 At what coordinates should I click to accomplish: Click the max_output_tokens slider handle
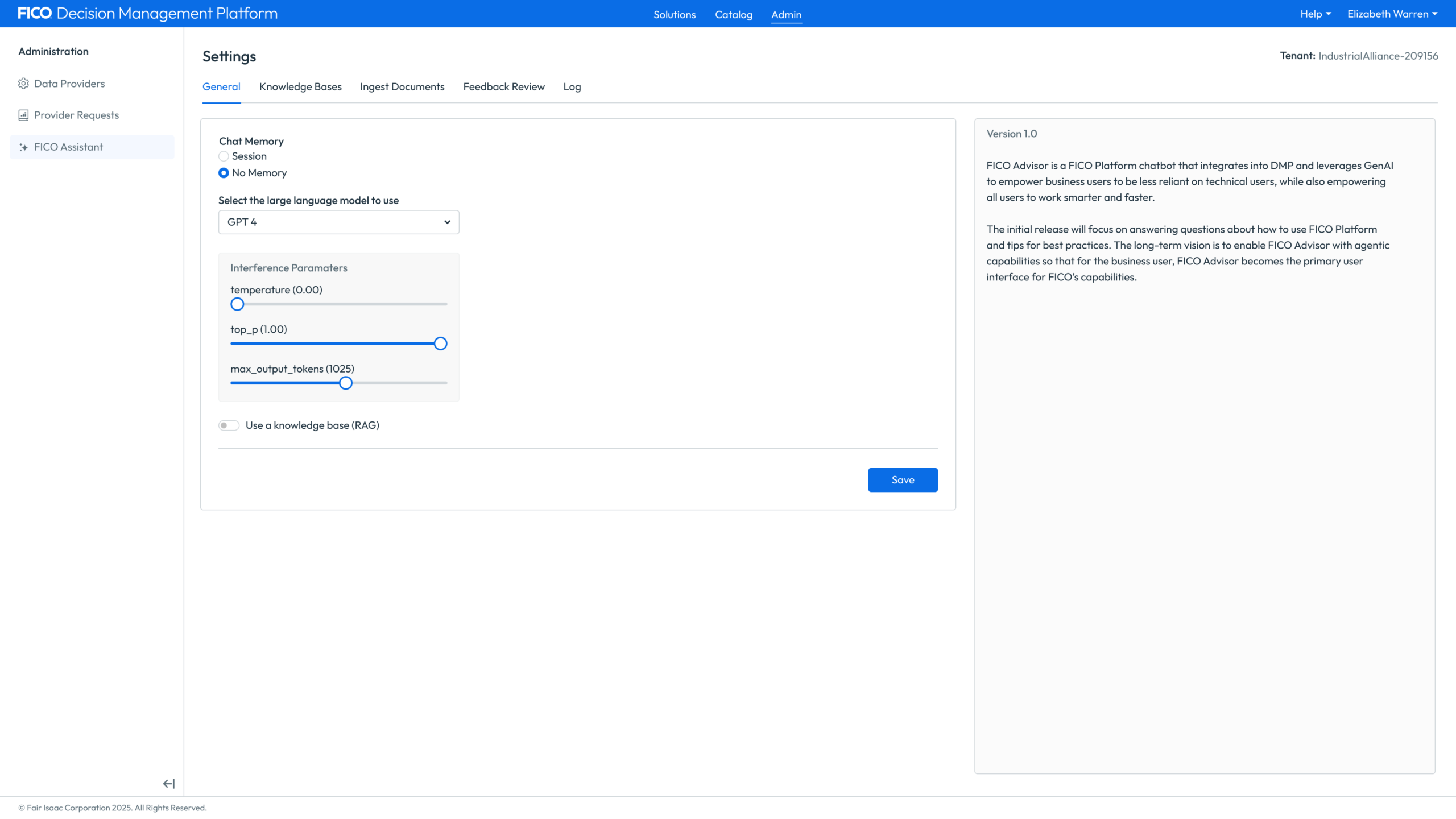[345, 383]
